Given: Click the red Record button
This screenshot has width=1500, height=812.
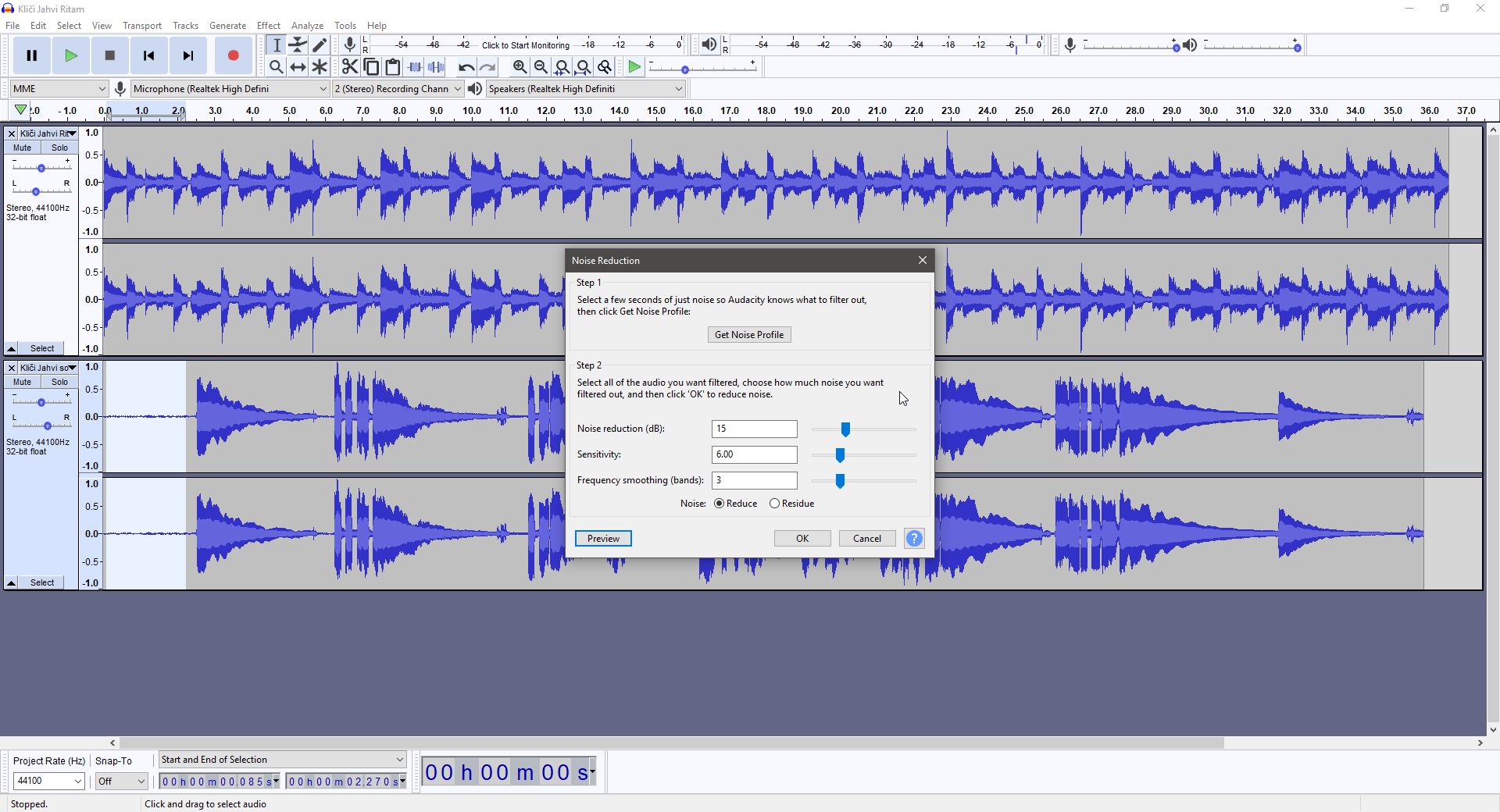Looking at the screenshot, I should coord(233,55).
